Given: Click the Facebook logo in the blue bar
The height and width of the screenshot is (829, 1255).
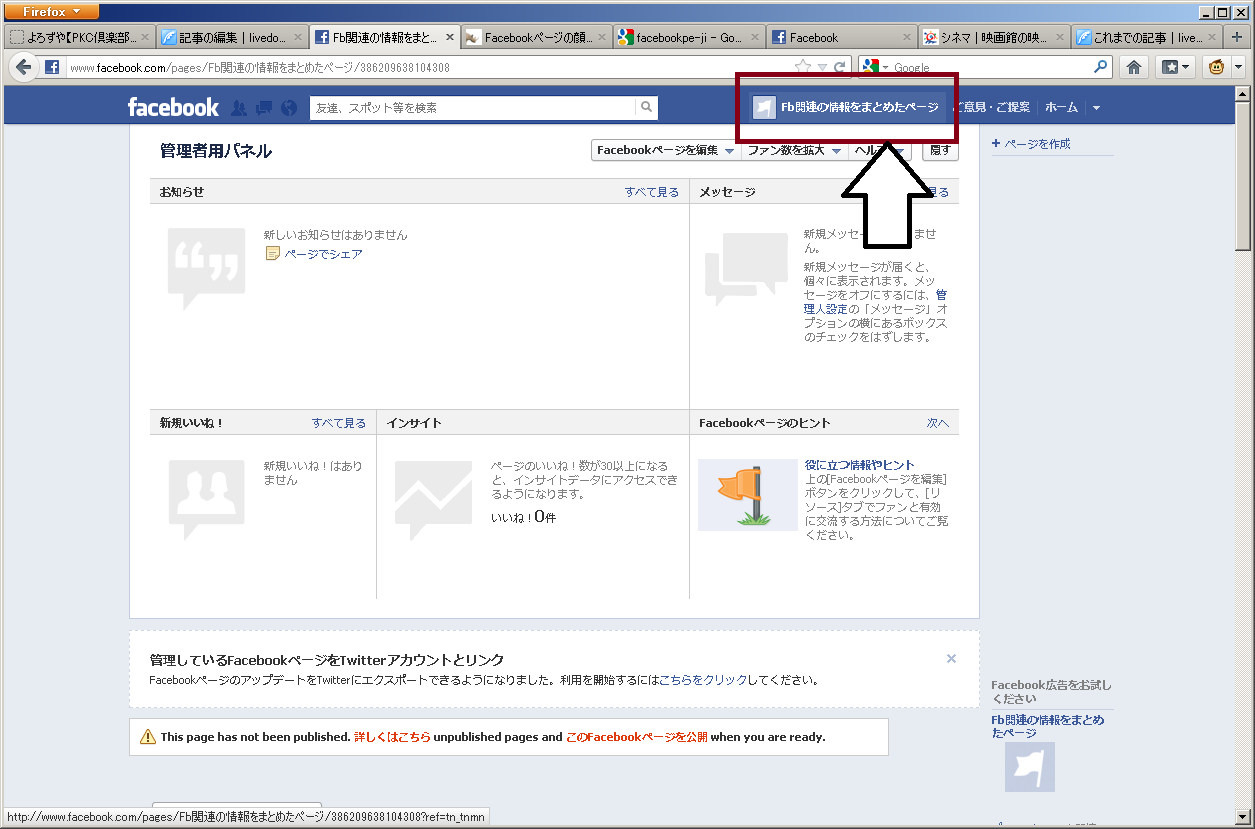Looking at the screenshot, I should (173, 107).
